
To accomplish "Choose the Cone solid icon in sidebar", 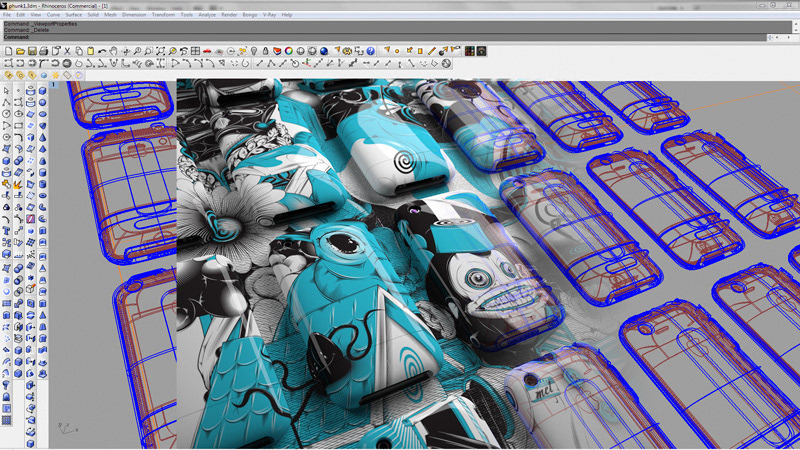I will tap(43, 137).
